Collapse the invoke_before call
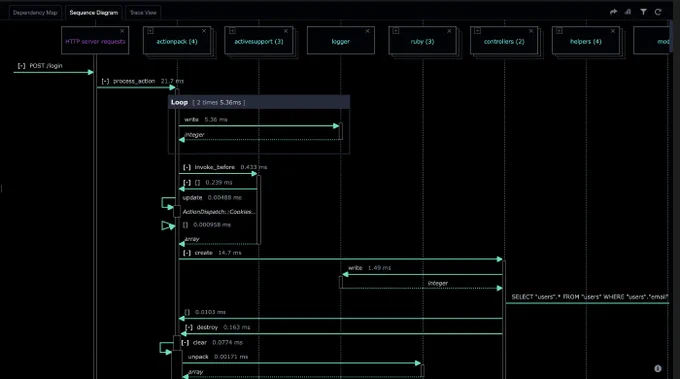 pyautogui.click(x=187, y=167)
